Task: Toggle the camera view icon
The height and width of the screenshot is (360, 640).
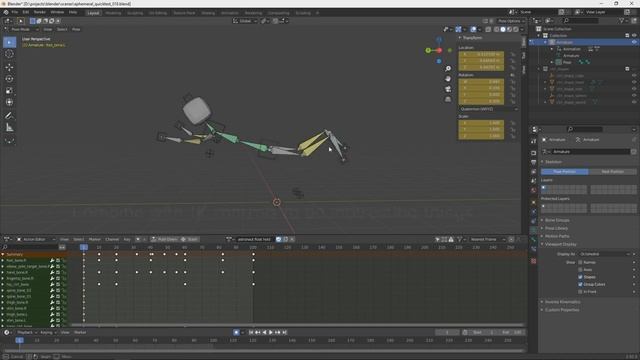Action: pyautogui.click(x=448, y=89)
